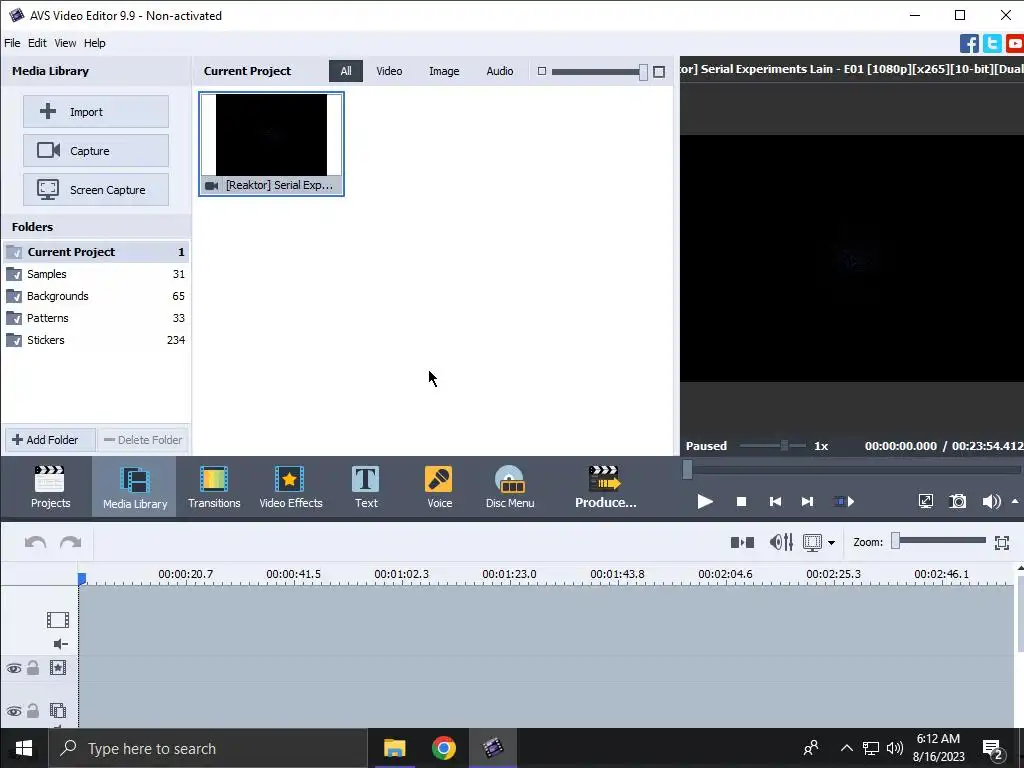Image resolution: width=1024 pixels, height=768 pixels.
Task: Click the Screen Capture button
Action: coord(96,190)
